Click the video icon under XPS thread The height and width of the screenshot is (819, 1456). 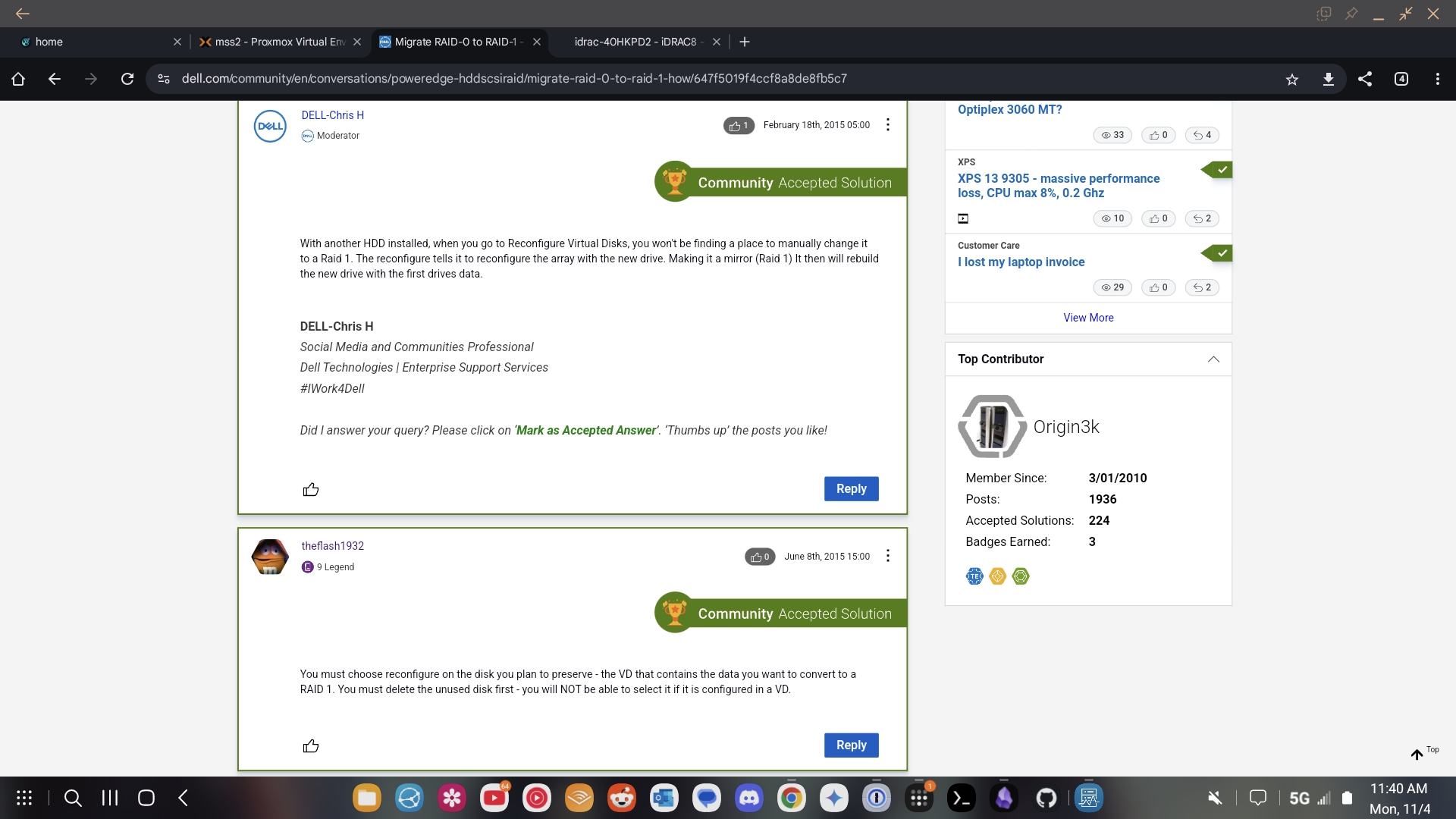pos(963,218)
